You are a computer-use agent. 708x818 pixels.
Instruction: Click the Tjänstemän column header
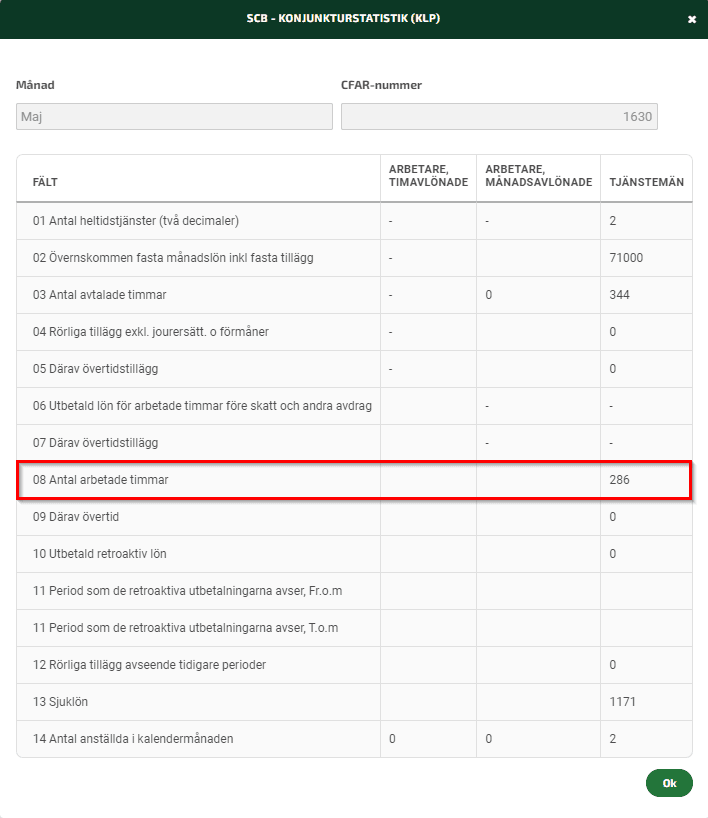pos(646,182)
